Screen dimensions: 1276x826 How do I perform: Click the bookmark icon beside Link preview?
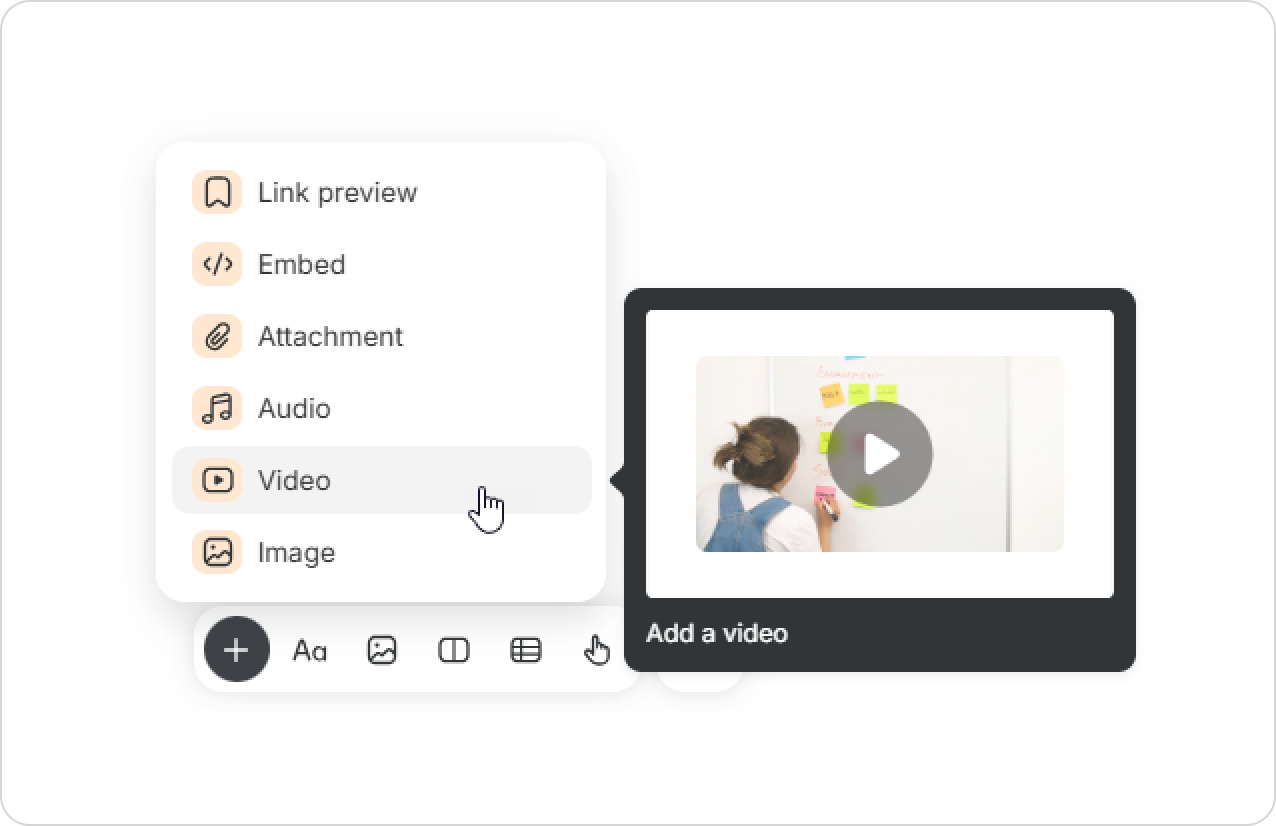217,192
